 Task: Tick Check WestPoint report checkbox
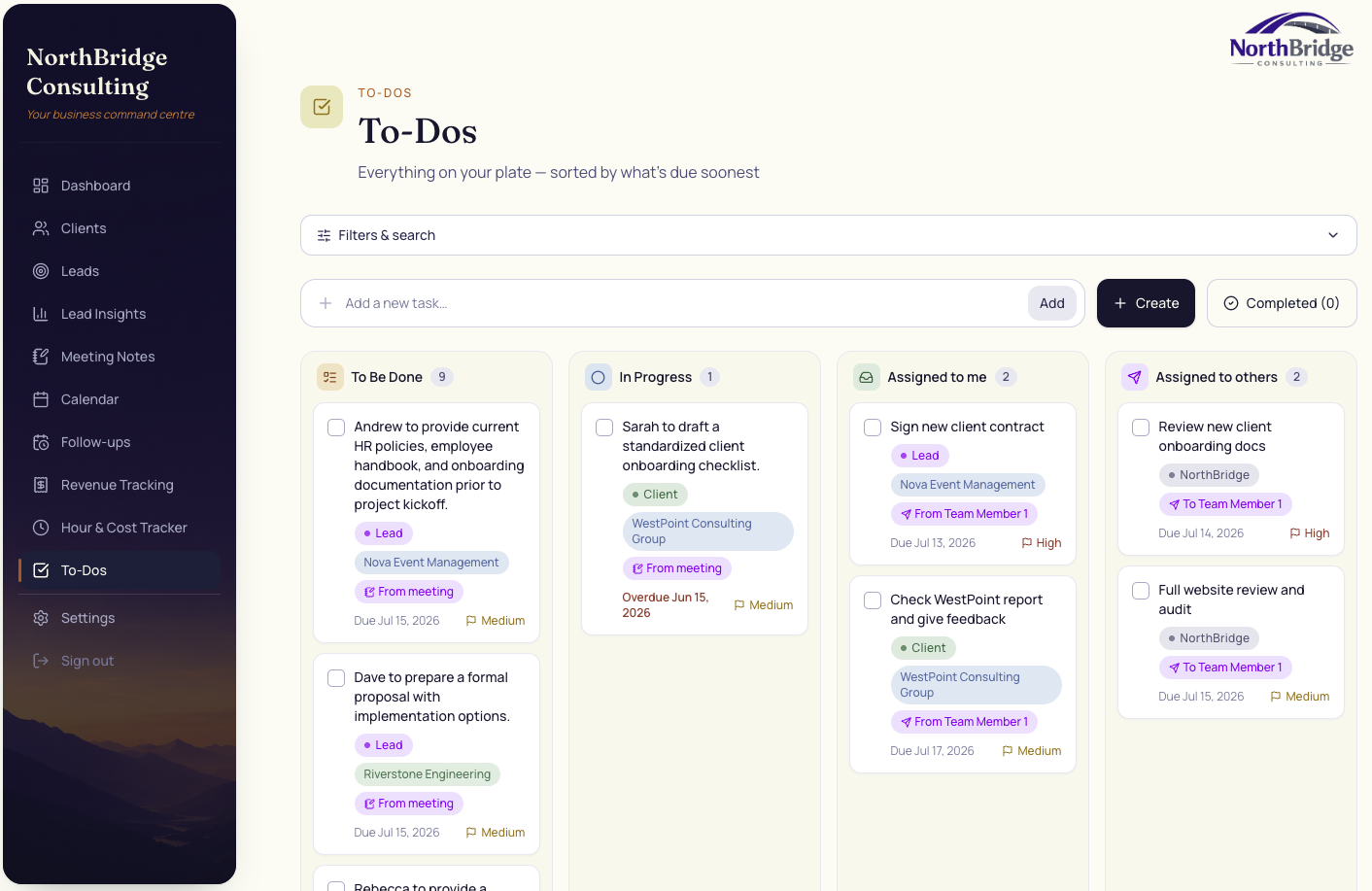(873, 600)
